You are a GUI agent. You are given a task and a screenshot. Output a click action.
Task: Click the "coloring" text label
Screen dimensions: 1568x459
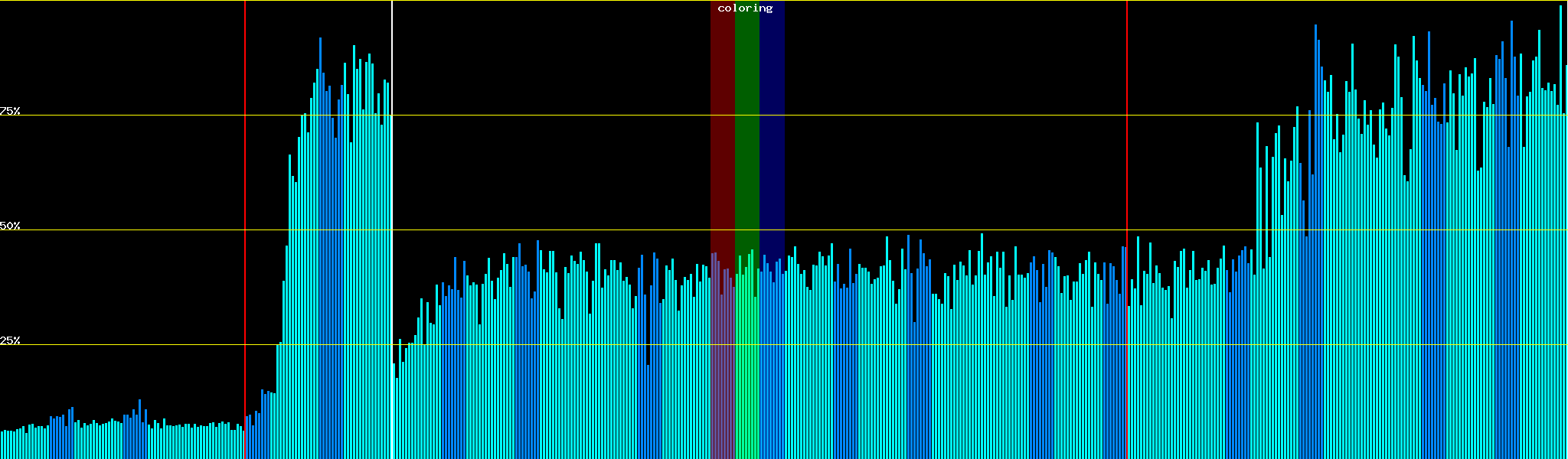(745, 8)
